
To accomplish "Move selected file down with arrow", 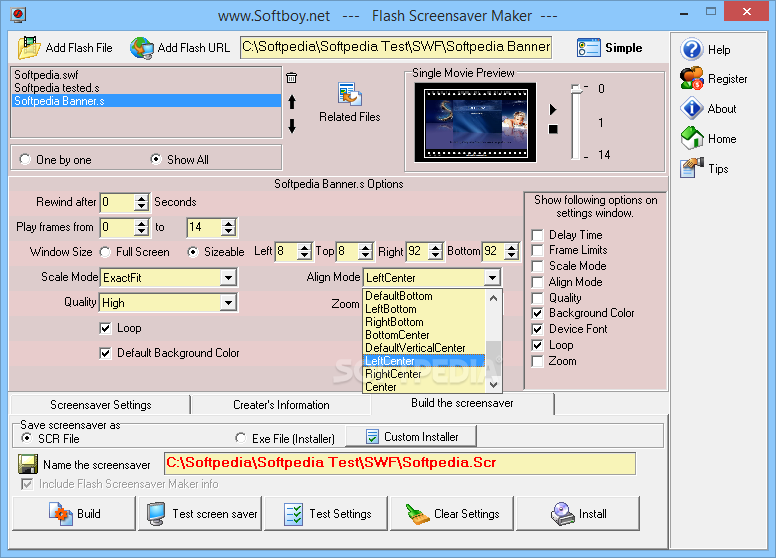I will [x=292, y=126].
